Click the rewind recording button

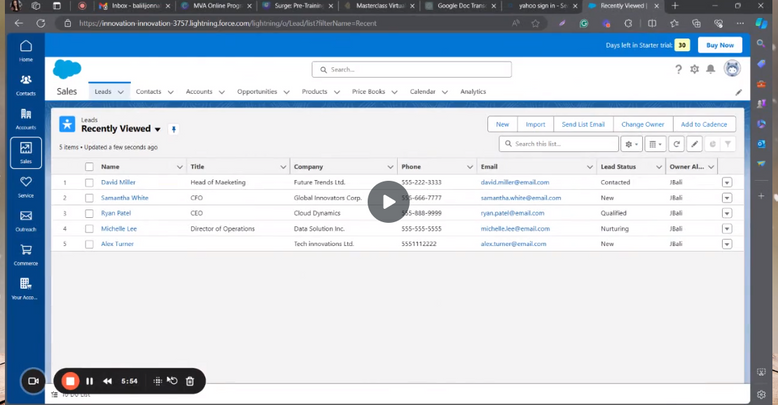(107, 381)
